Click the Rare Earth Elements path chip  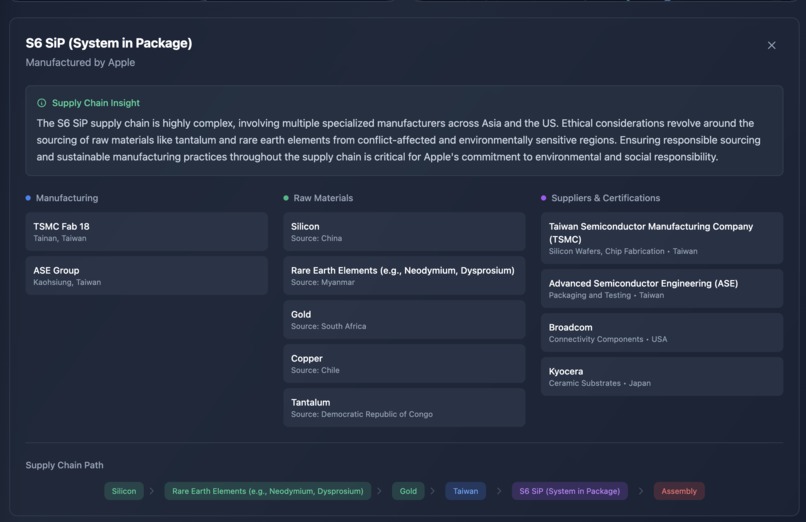pyautogui.click(x=268, y=491)
